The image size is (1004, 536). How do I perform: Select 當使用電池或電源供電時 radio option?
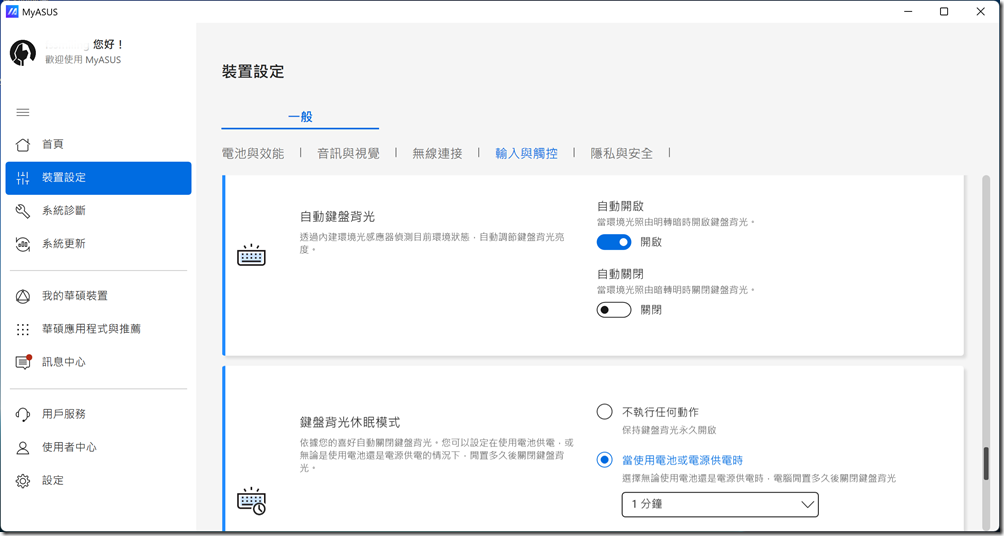point(604,460)
